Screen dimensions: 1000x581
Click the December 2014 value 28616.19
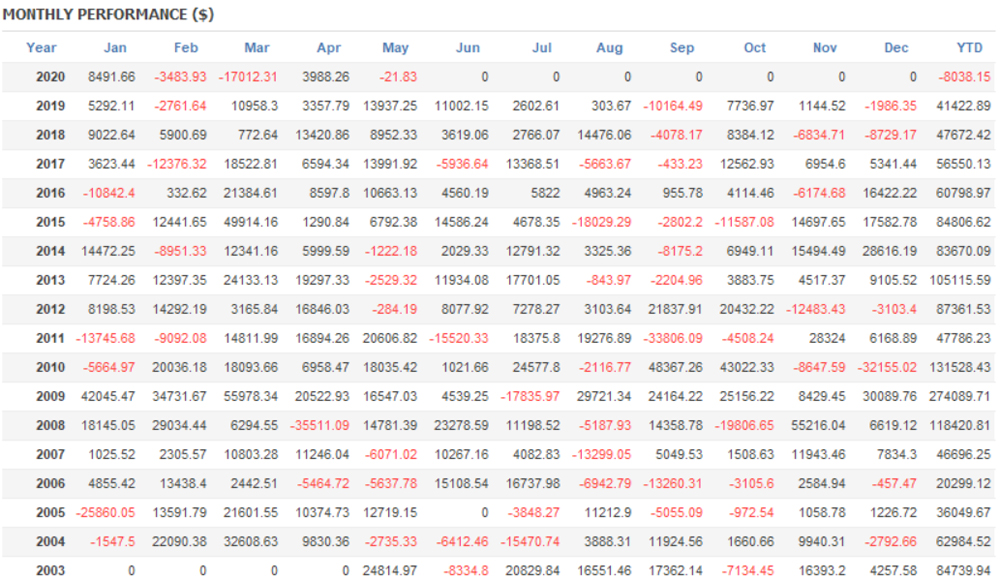tap(889, 251)
